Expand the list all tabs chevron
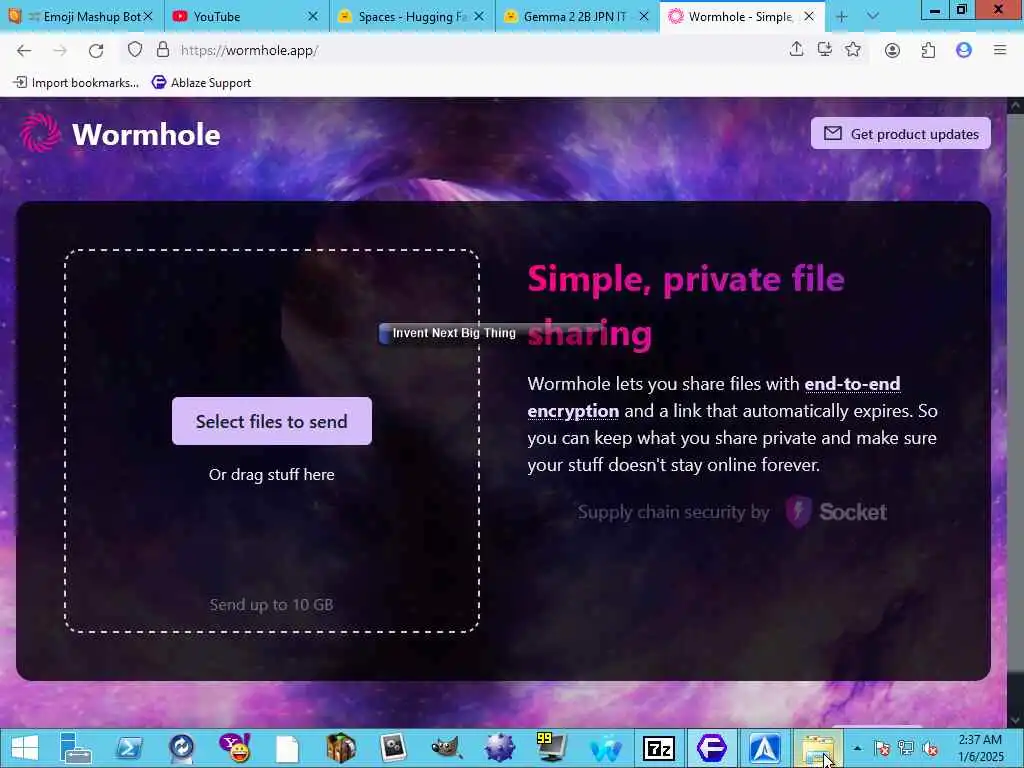This screenshot has height=768, width=1024. point(872,16)
